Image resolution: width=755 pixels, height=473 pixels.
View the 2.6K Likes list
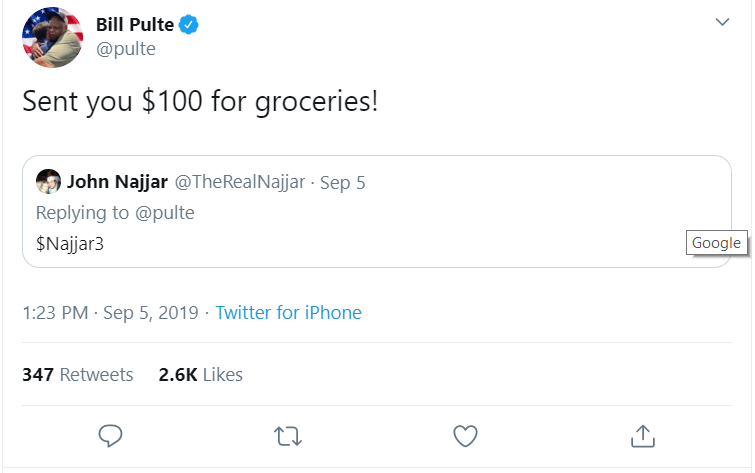pos(200,375)
